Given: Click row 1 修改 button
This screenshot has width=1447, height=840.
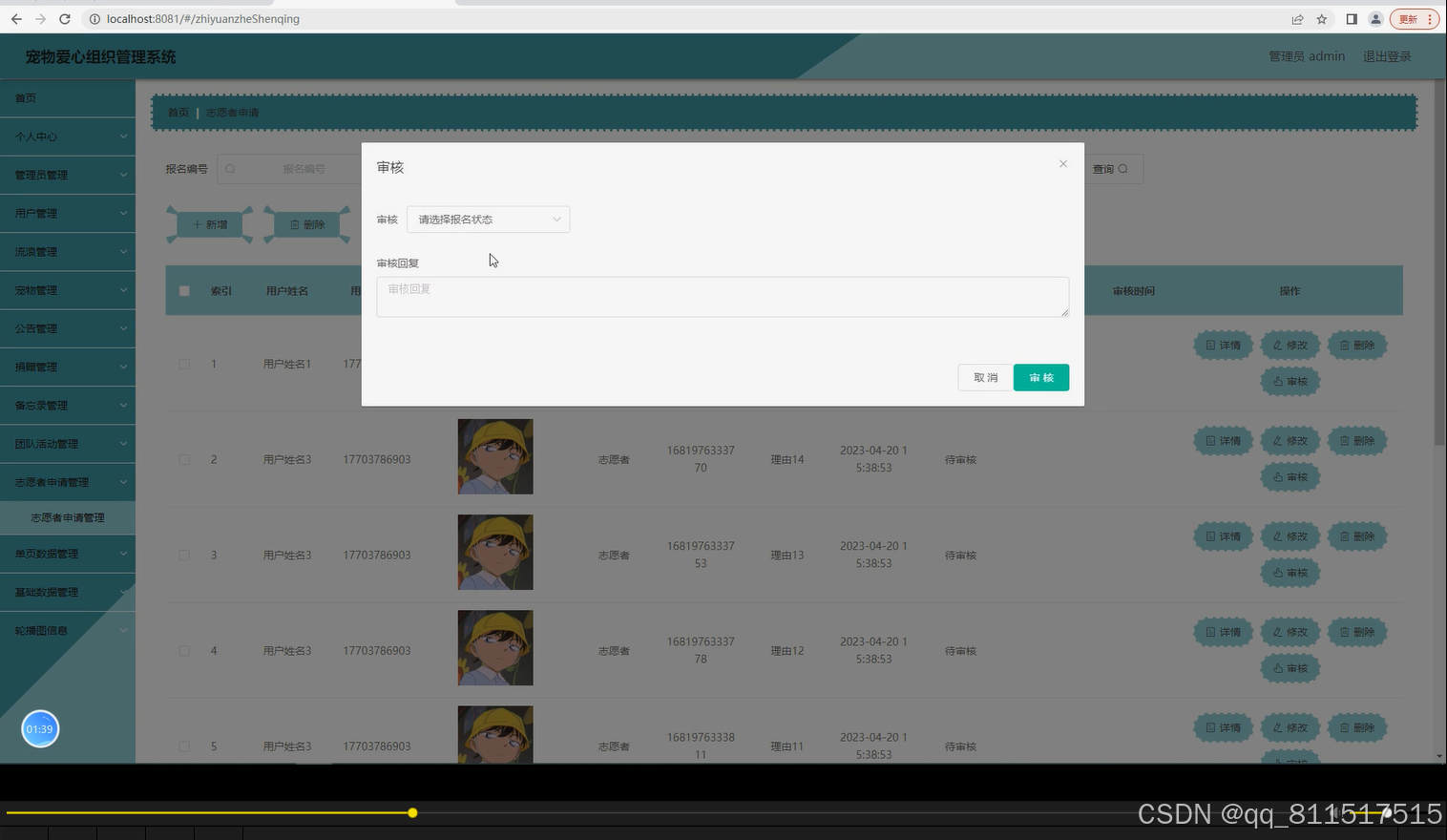Looking at the screenshot, I should [x=1290, y=346].
